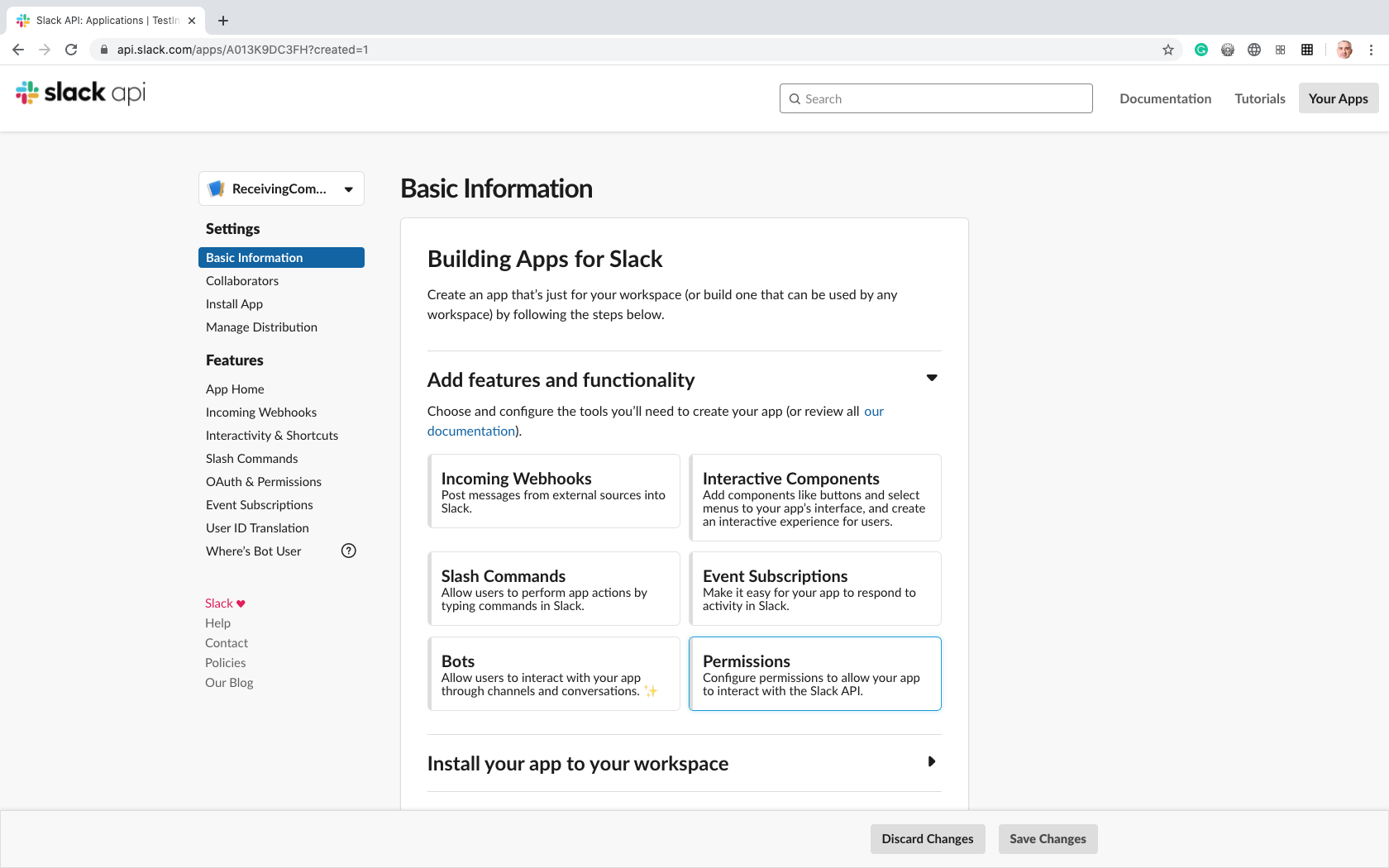This screenshot has height=868, width=1389.
Task: Open a new browser tab
Action: (x=223, y=21)
